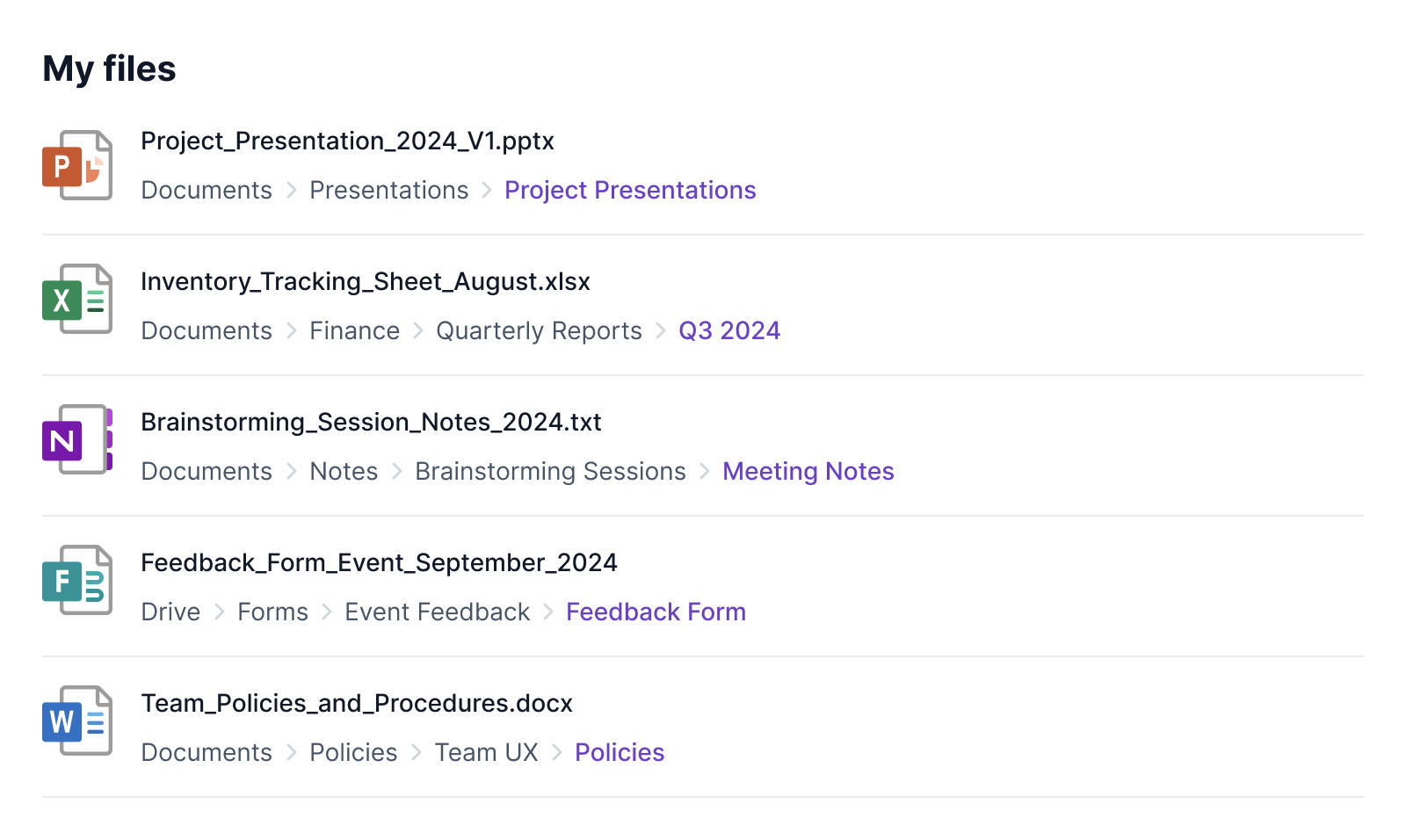The image size is (1406, 840).
Task: Click Documents breadcrumb under Inventory_Tracking_Sheet file
Action: [x=207, y=331]
